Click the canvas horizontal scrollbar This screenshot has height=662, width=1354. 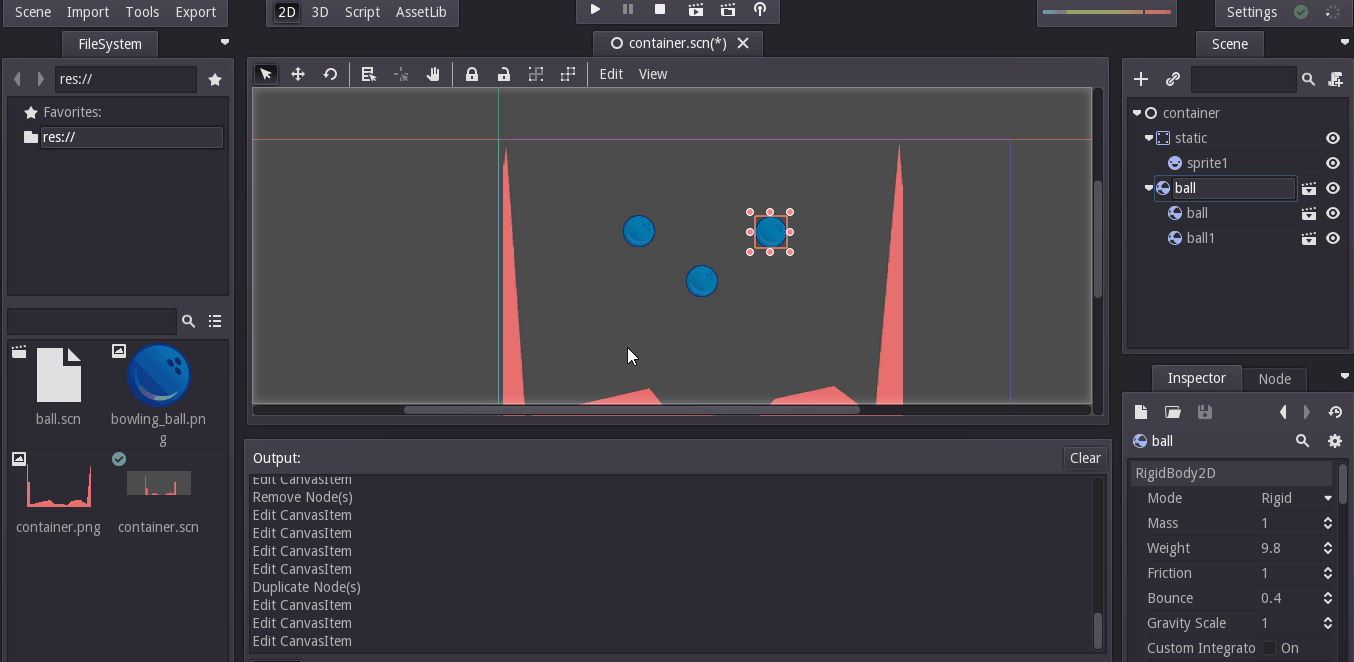click(x=631, y=410)
